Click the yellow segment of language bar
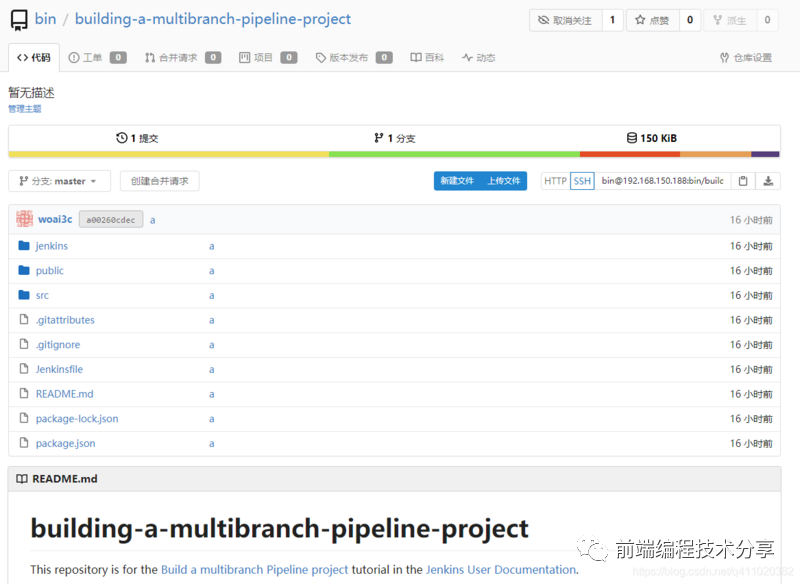 pyautogui.click(x=169, y=154)
